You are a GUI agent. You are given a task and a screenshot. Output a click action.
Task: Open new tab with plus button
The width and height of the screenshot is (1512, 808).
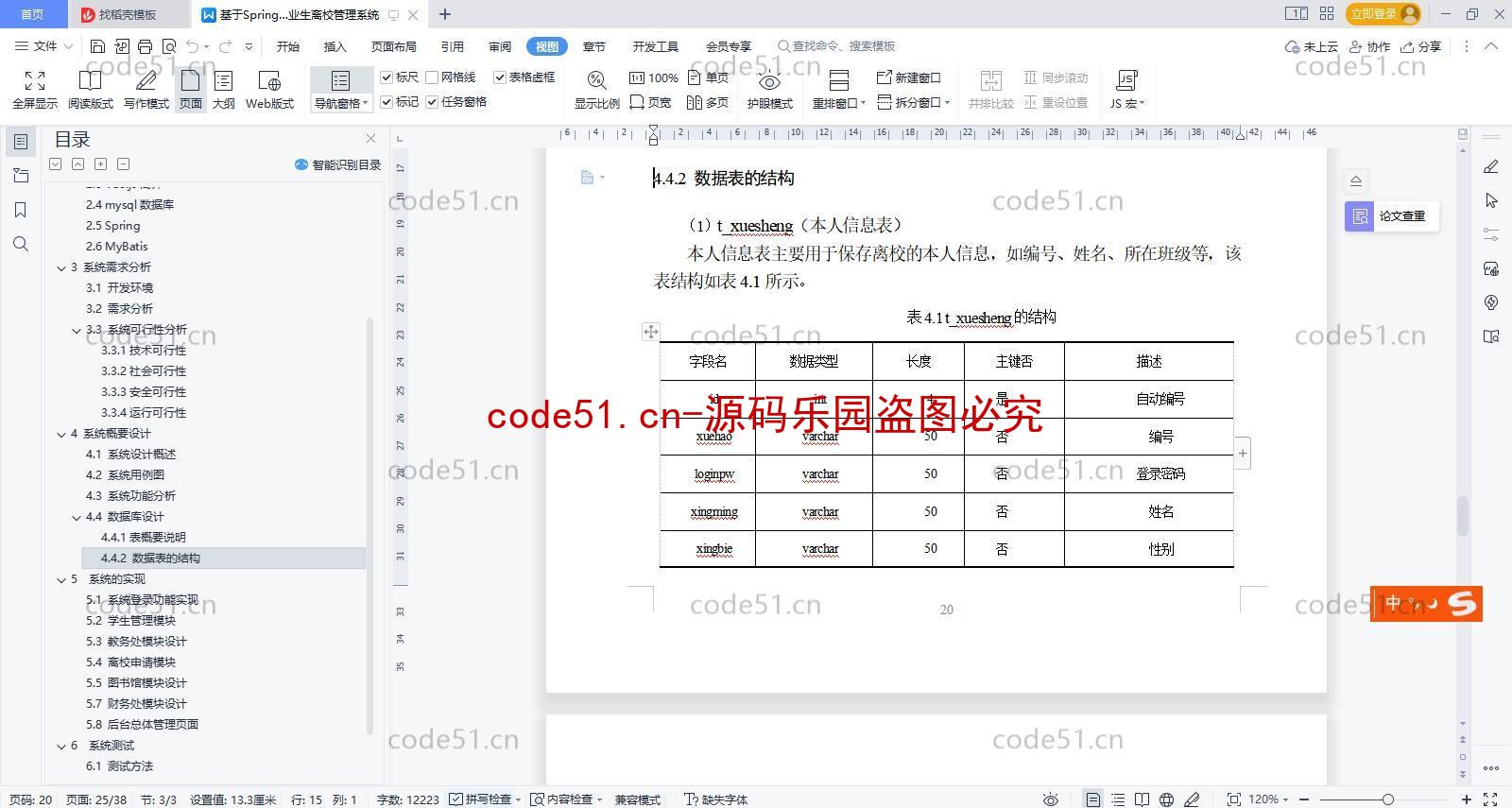point(444,14)
